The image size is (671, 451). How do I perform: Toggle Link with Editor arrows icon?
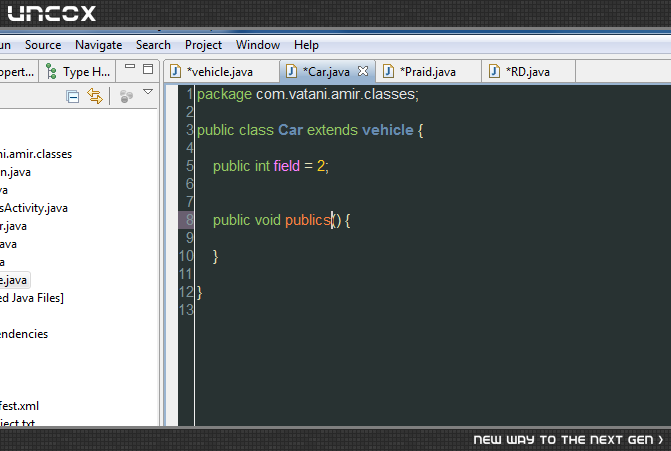pyautogui.click(x=95, y=96)
